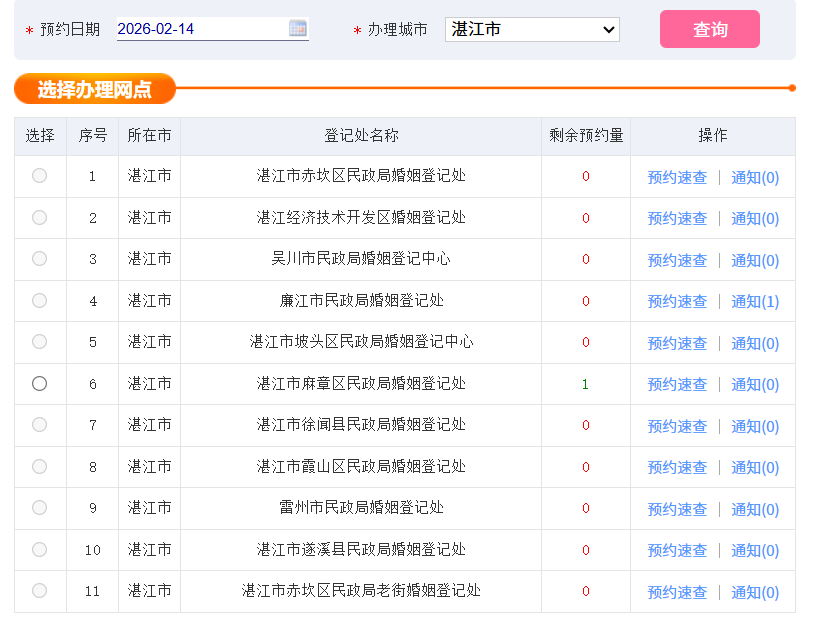View 通知(0) for 湛江市遂溪县民政局婚姻登记处
Viewport: 819px width, 619px height.
753,549
